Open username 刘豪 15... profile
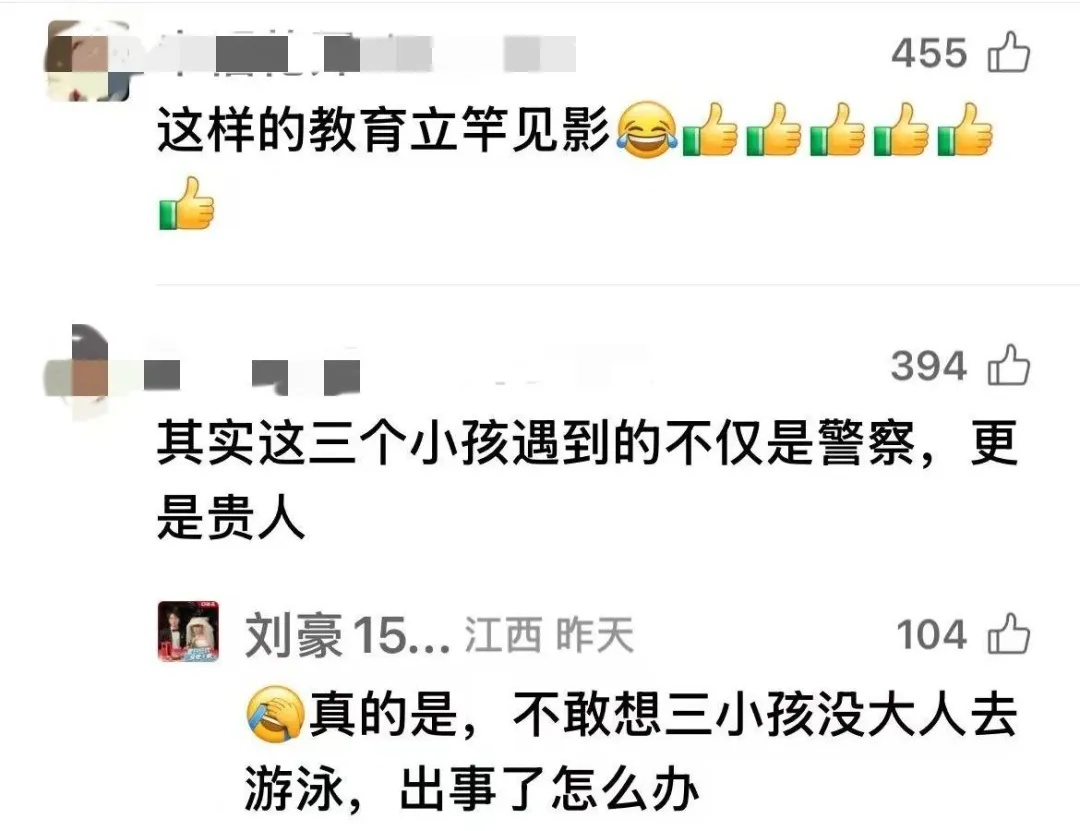Screen dimensions: 1080x831 pyautogui.click(x=347, y=635)
